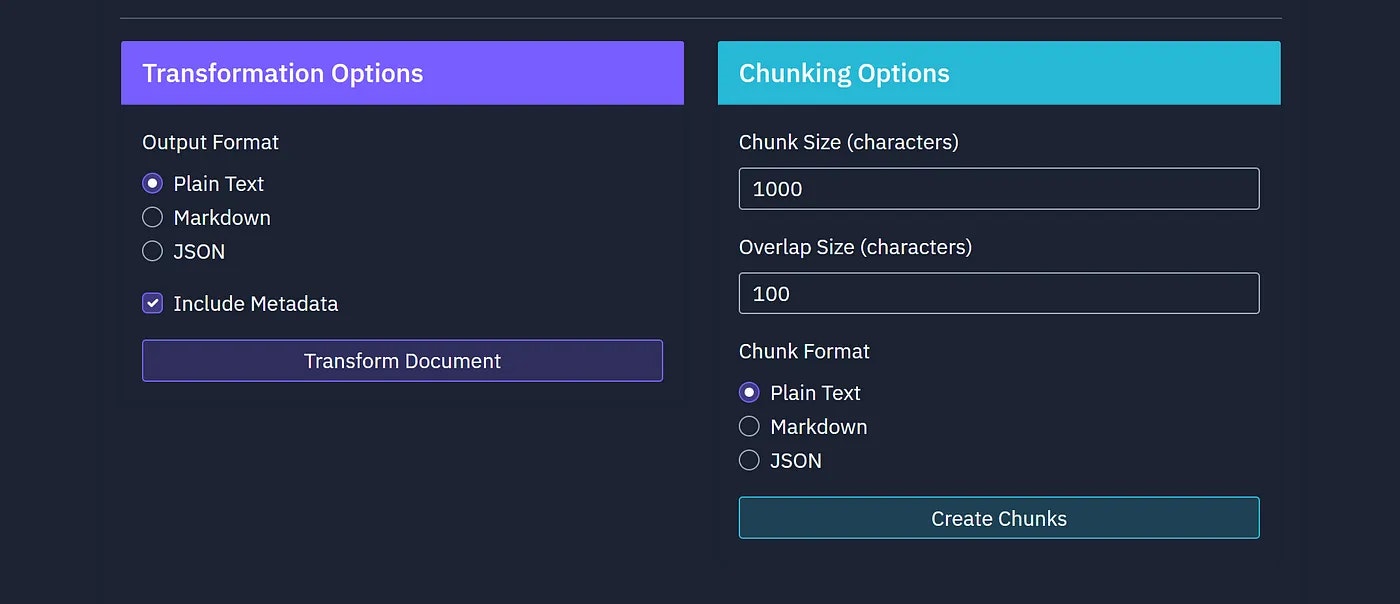Choose JSON radio under Chunk Format
Viewport: 1400px width, 604px height.
(749, 461)
